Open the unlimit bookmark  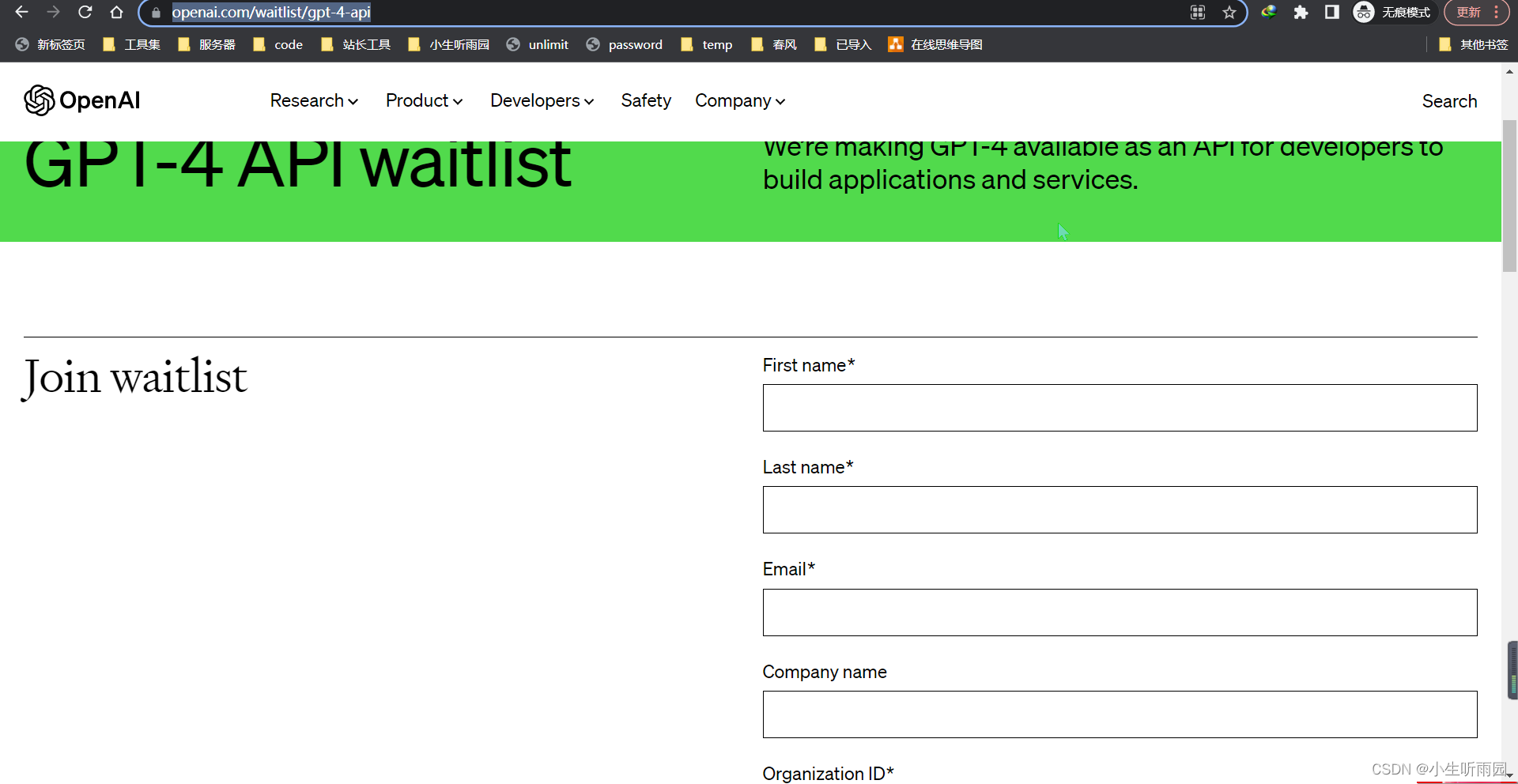click(x=538, y=44)
